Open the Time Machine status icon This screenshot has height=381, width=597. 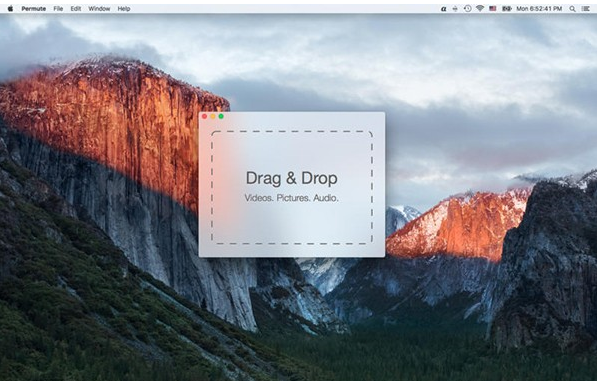[468, 8]
